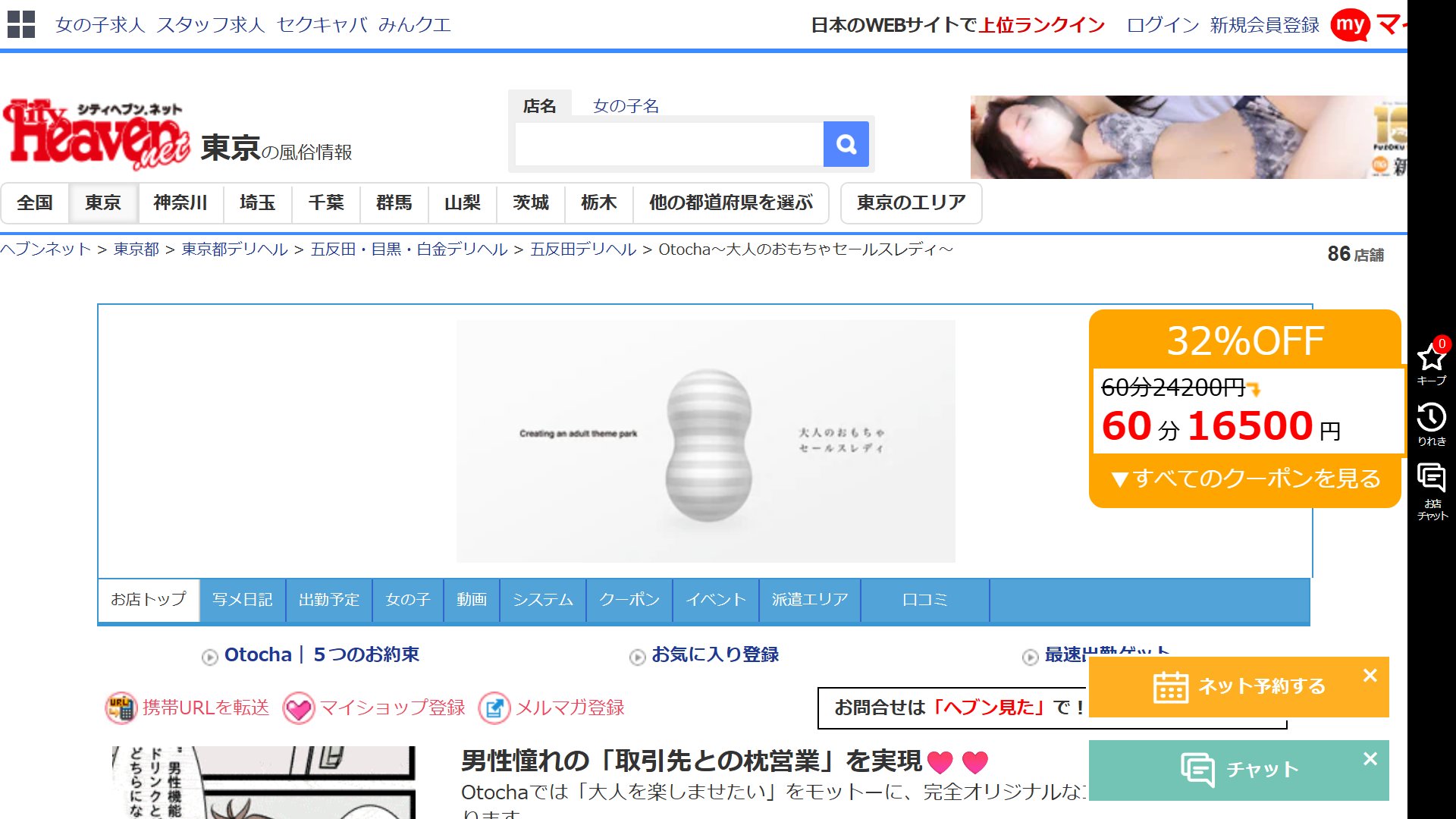Open the システム tab

[x=543, y=600]
